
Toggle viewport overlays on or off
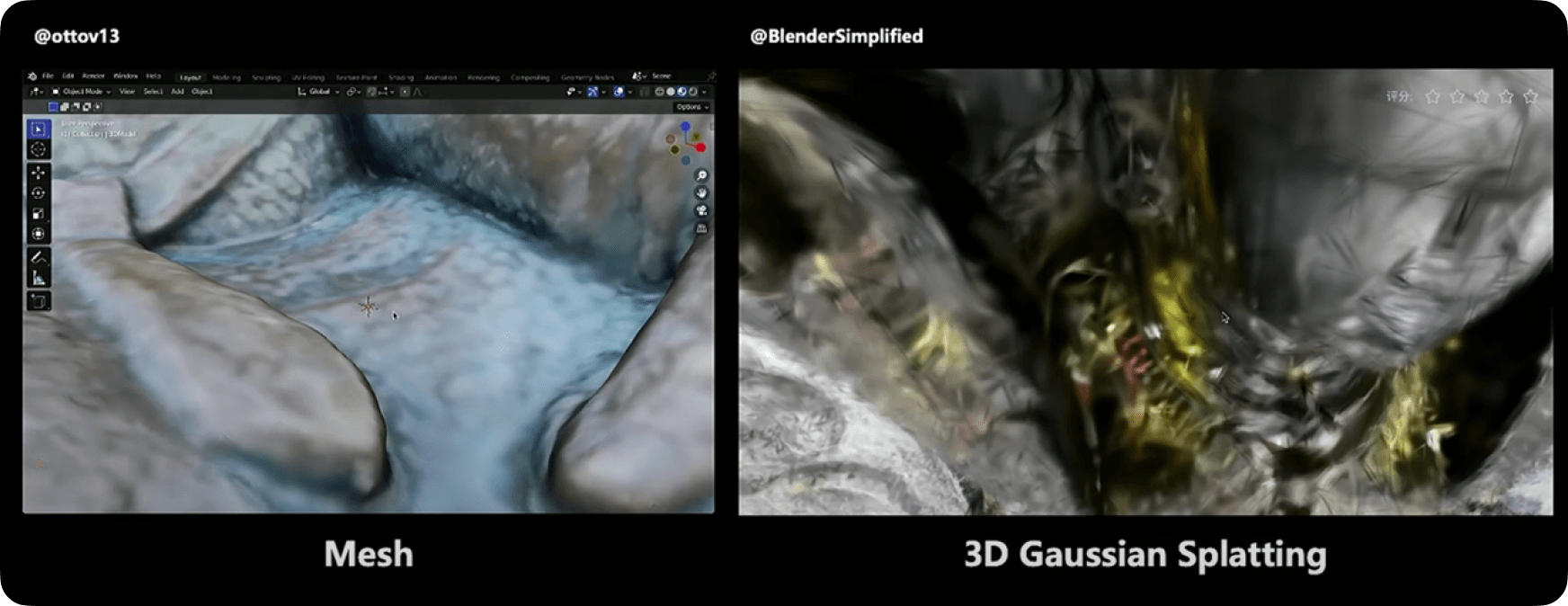coord(619,92)
